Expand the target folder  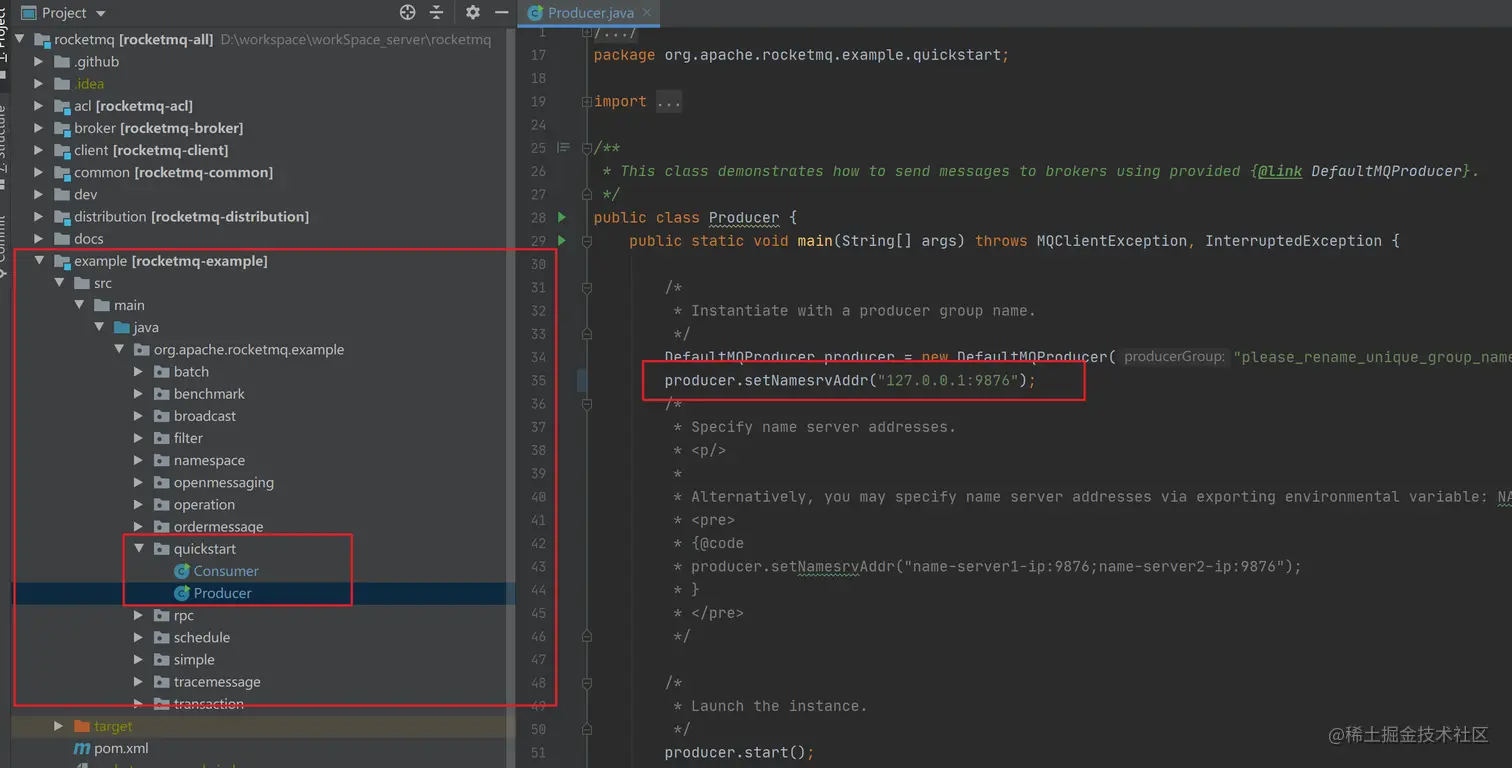click(x=59, y=726)
